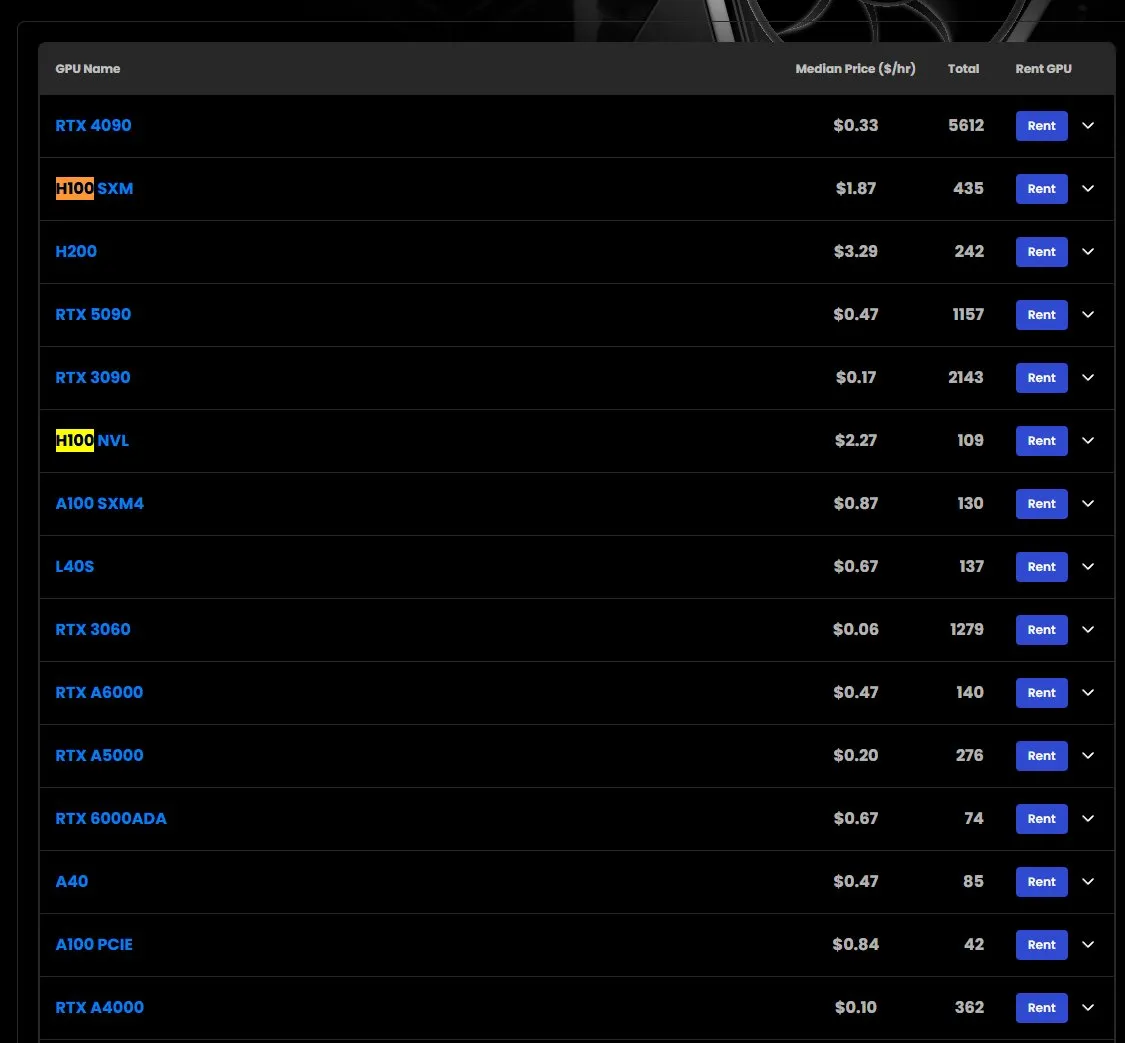Rent the RTX 4090 GPU
The width and height of the screenshot is (1125, 1043).
(1041, 126)
